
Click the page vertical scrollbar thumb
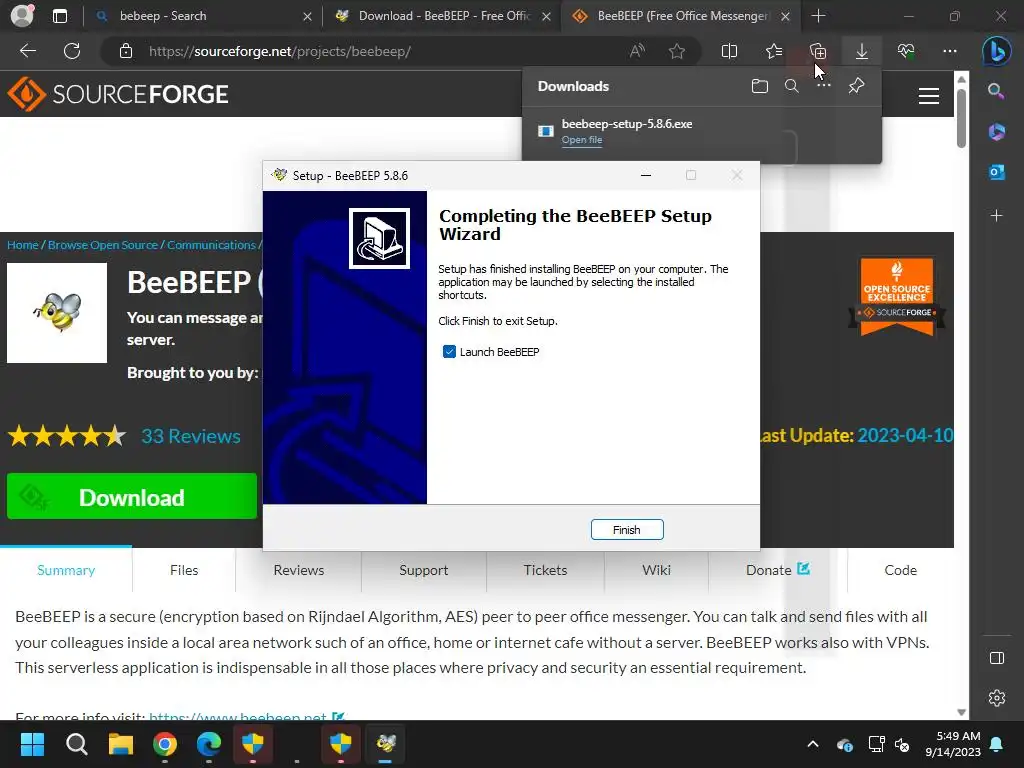[x=961, y=118]
